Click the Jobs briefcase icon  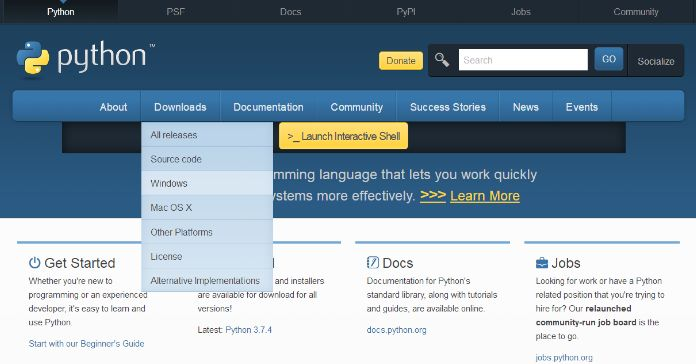[x=542, y=263]
